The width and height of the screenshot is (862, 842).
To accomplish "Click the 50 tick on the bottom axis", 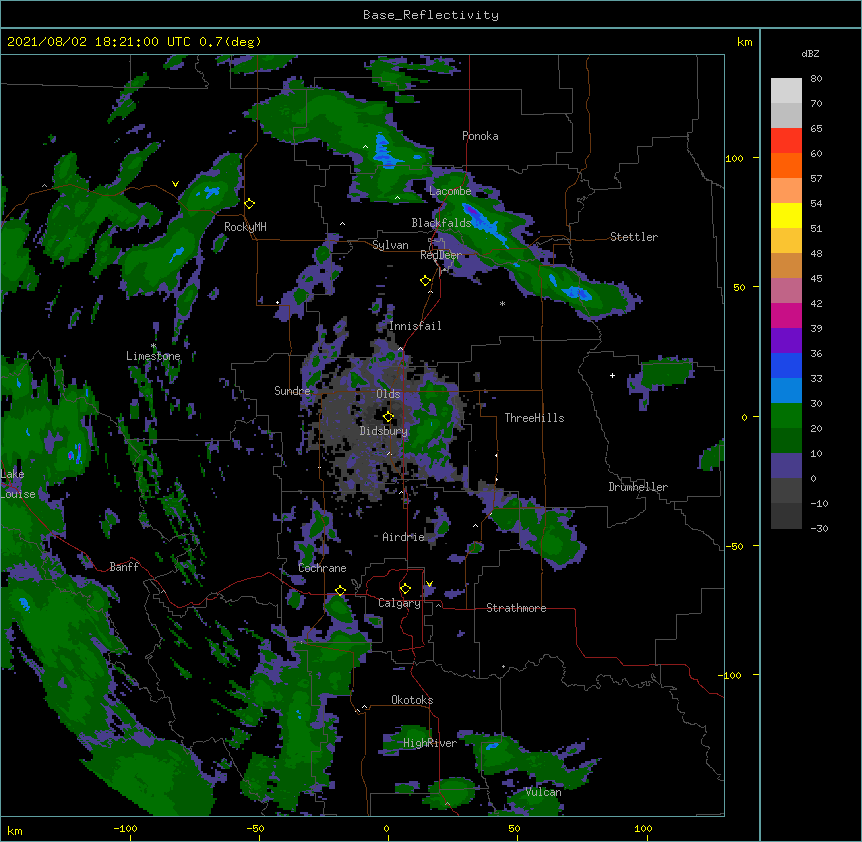I will click(x=514, y=828).
